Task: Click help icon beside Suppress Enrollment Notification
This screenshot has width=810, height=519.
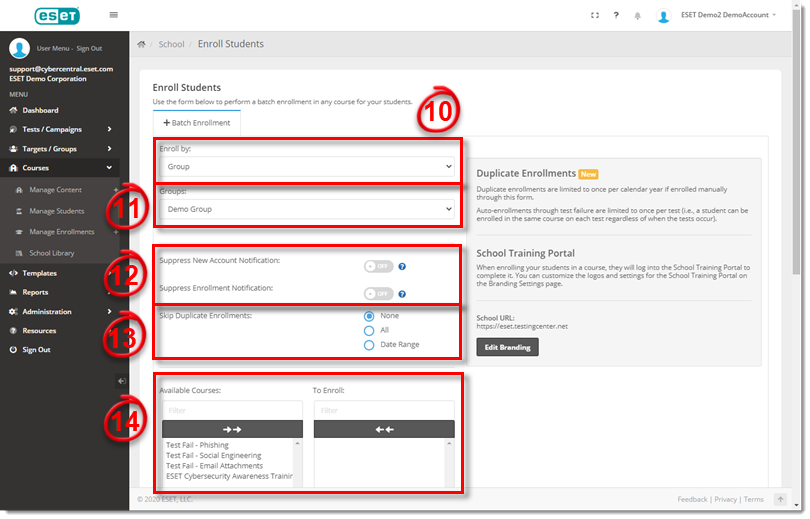Action: [x=402, y=294]
